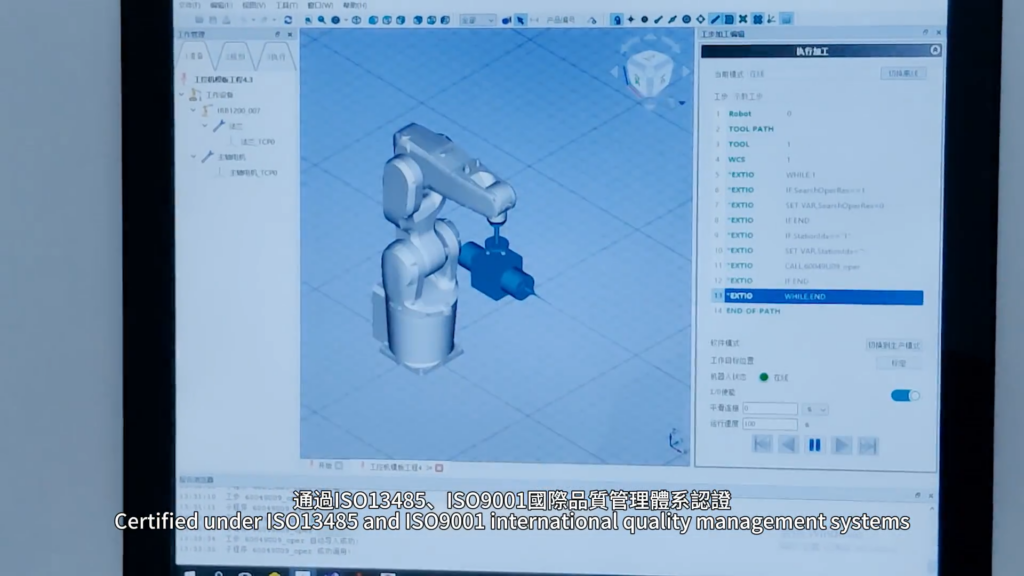Skip to the last step of playback

pyautogui.click(x=868, y=446)
